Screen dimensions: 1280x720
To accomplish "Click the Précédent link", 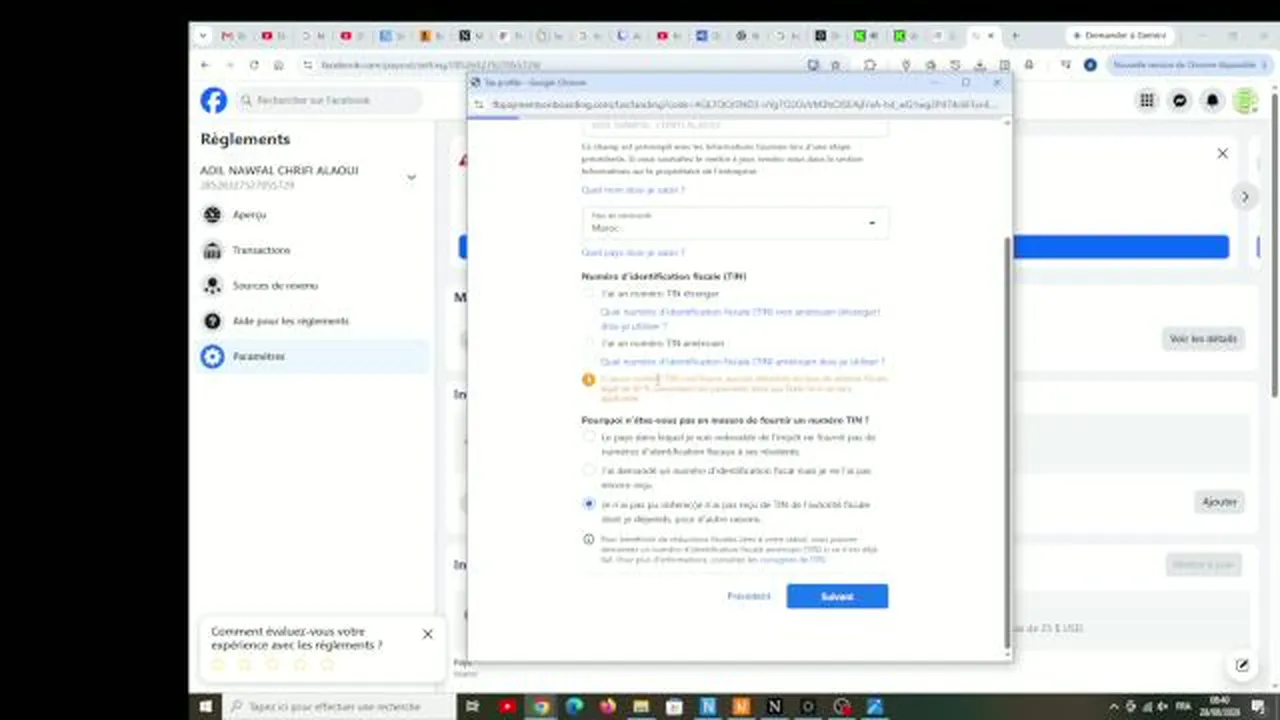I will (x=749, y=596).
